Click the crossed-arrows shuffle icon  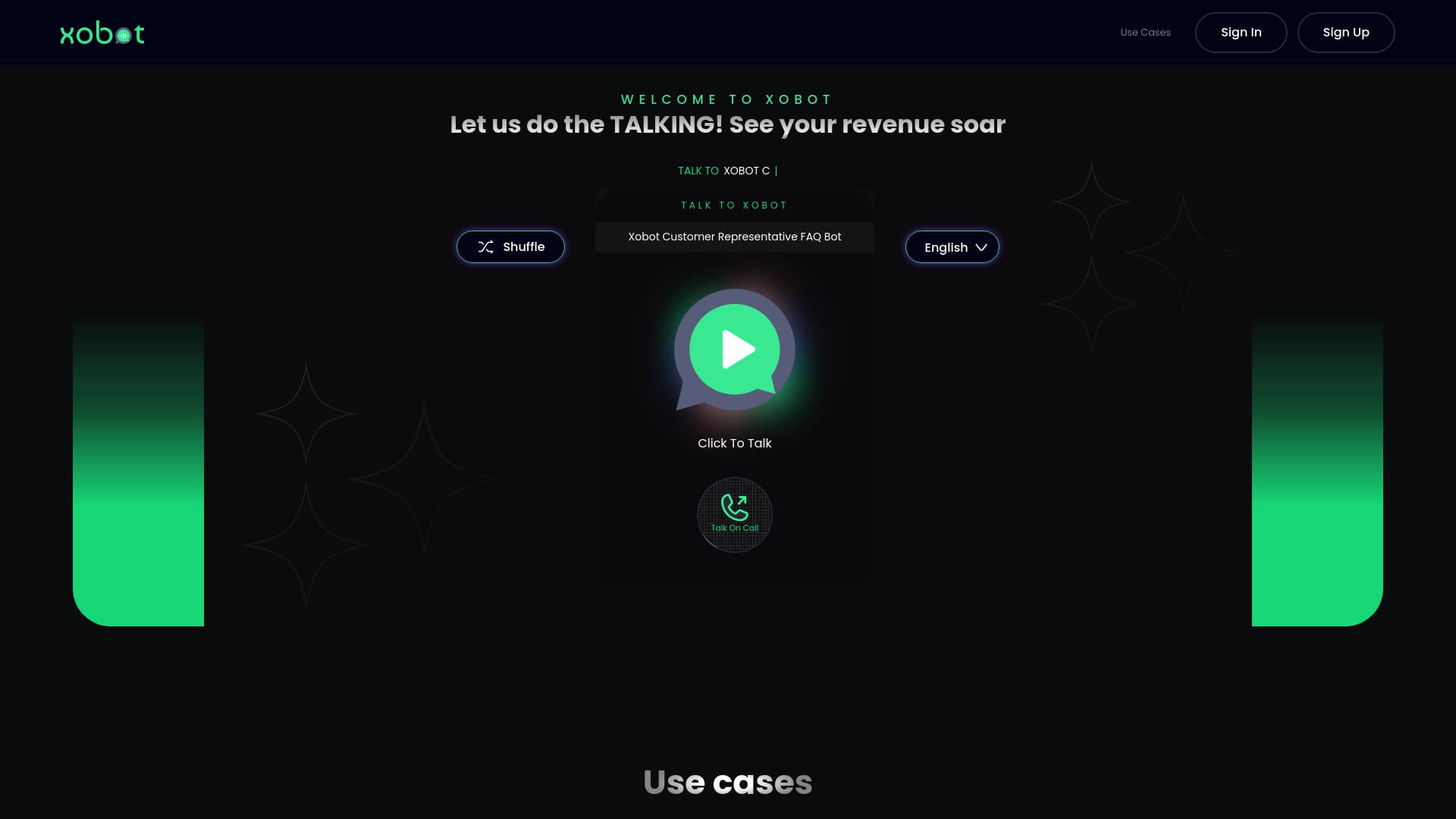(x=485, y=247)
